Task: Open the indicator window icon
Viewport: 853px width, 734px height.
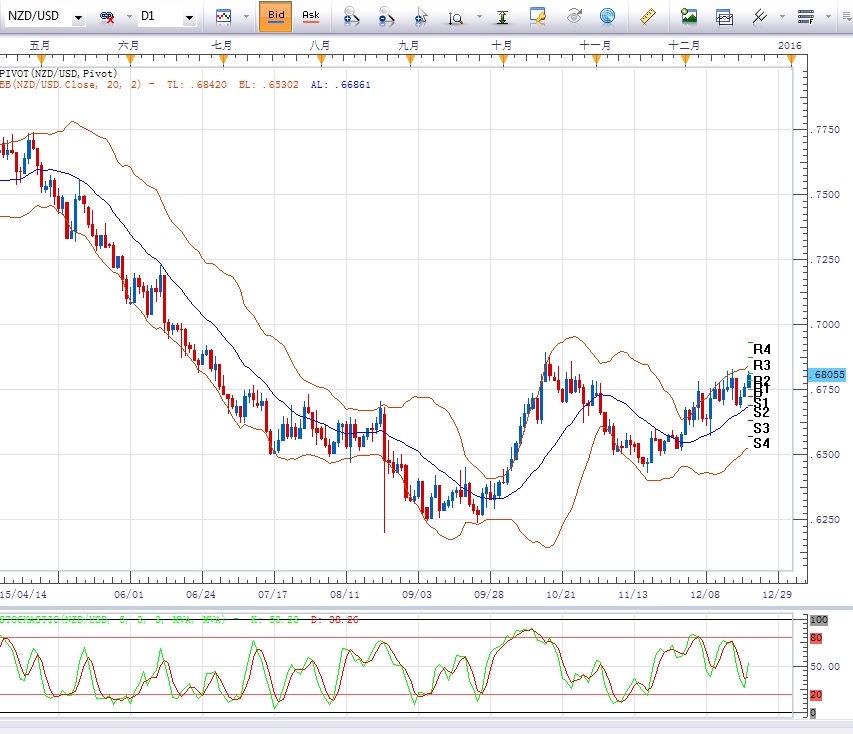Action: (724, 17)
